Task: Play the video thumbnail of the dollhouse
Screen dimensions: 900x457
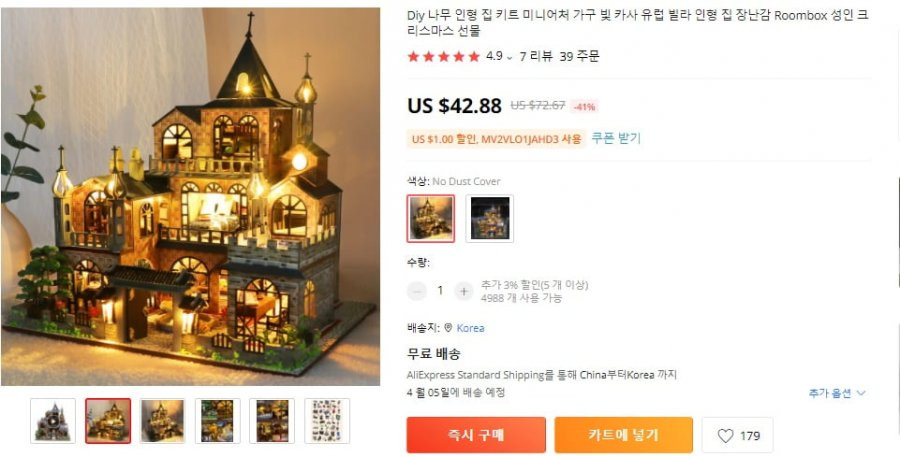Action: tap(53, 421)
